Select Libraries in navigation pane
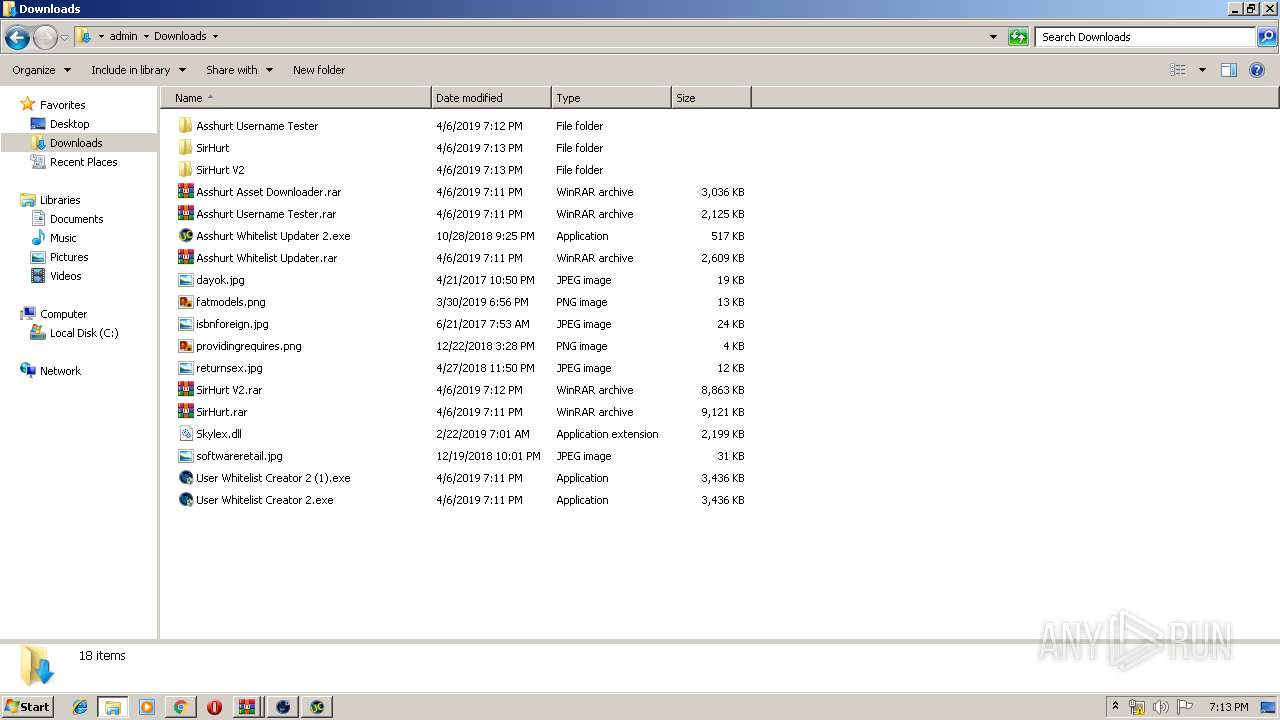Viewport: 1280px width, 720px height. (60, 200)
